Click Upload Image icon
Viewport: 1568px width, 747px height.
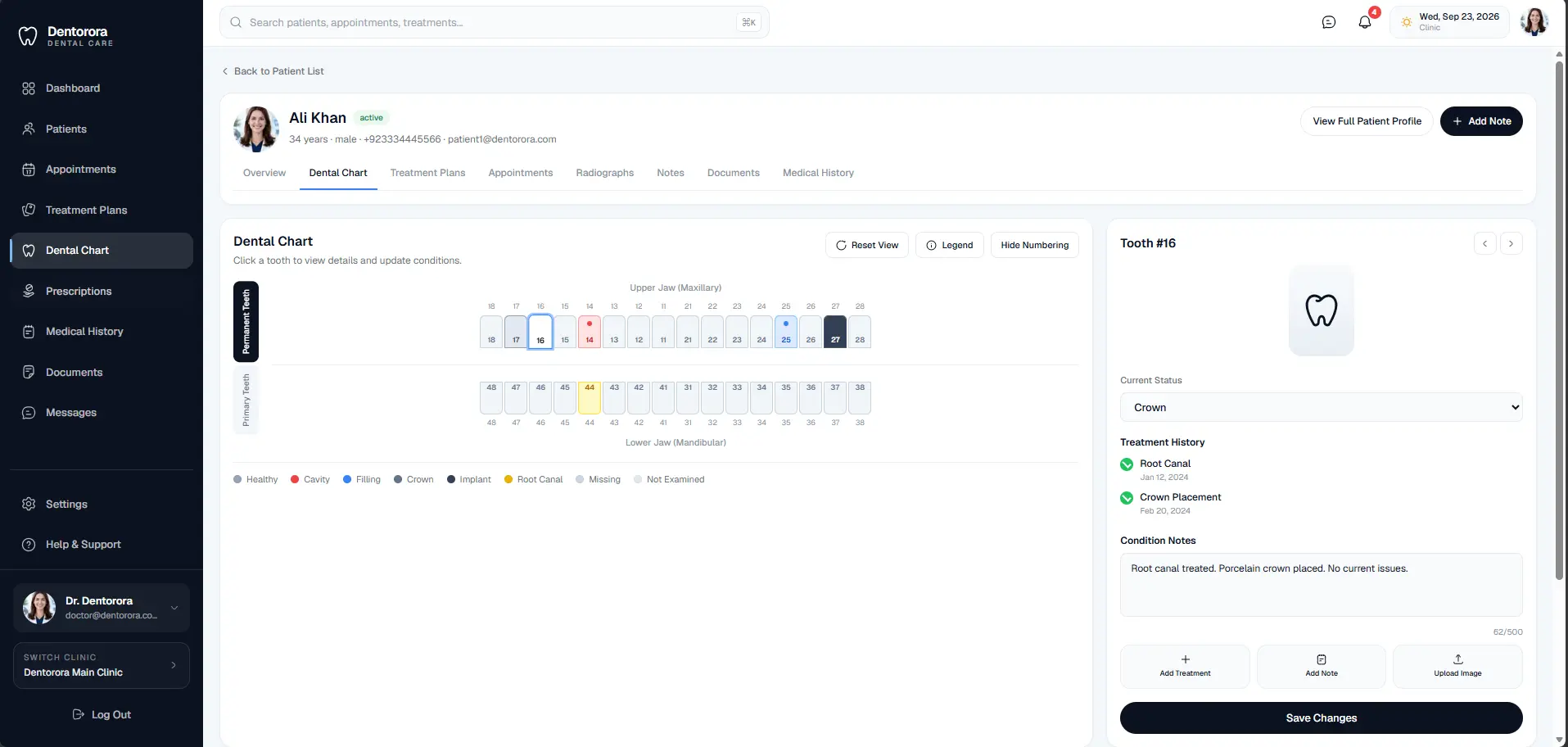[1458, 659]
